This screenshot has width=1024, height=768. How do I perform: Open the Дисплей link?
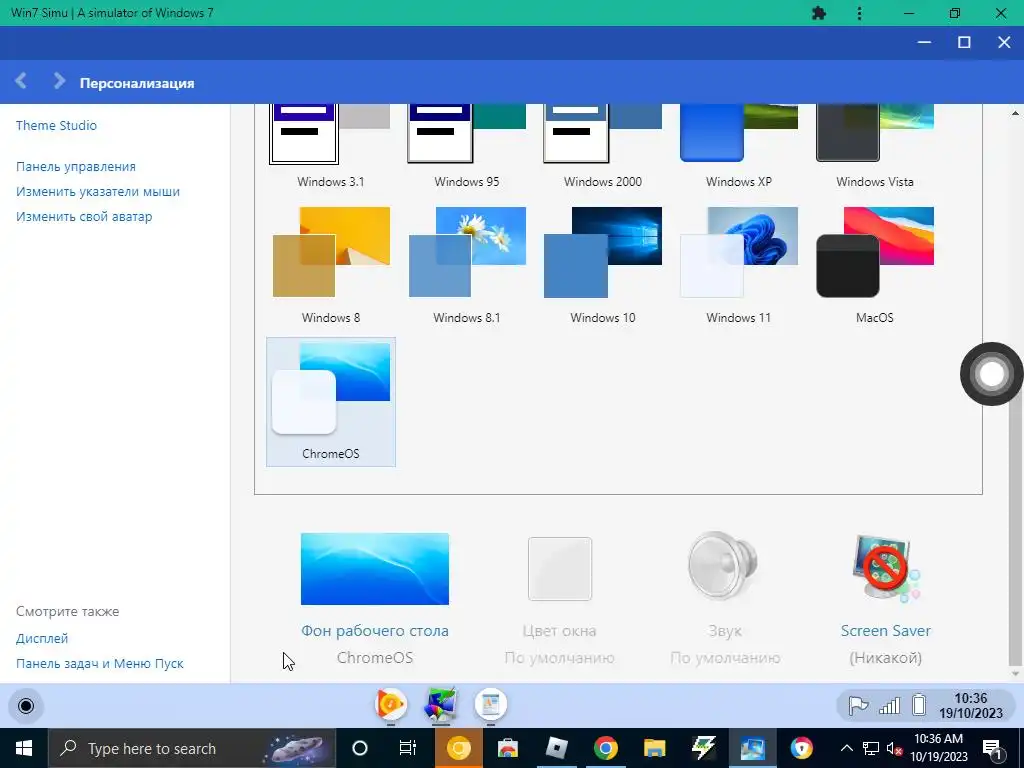[42, 638]
